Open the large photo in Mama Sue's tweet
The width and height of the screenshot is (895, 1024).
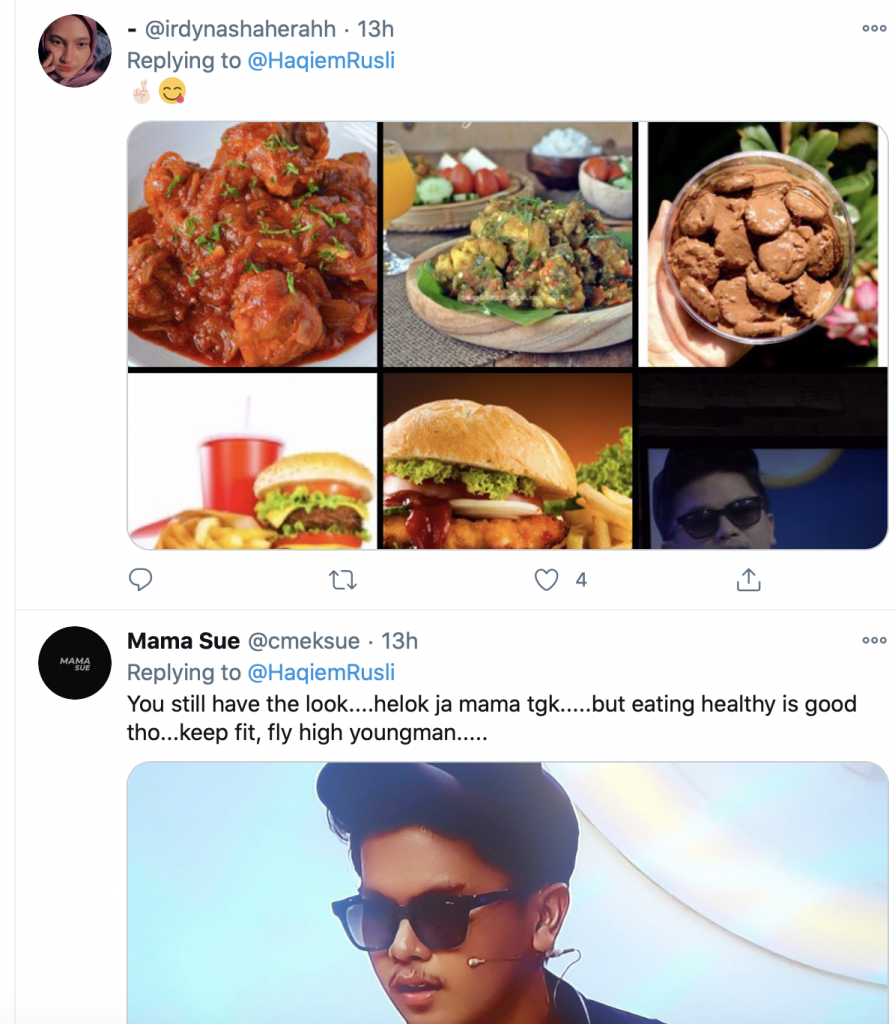pos(508,892)
